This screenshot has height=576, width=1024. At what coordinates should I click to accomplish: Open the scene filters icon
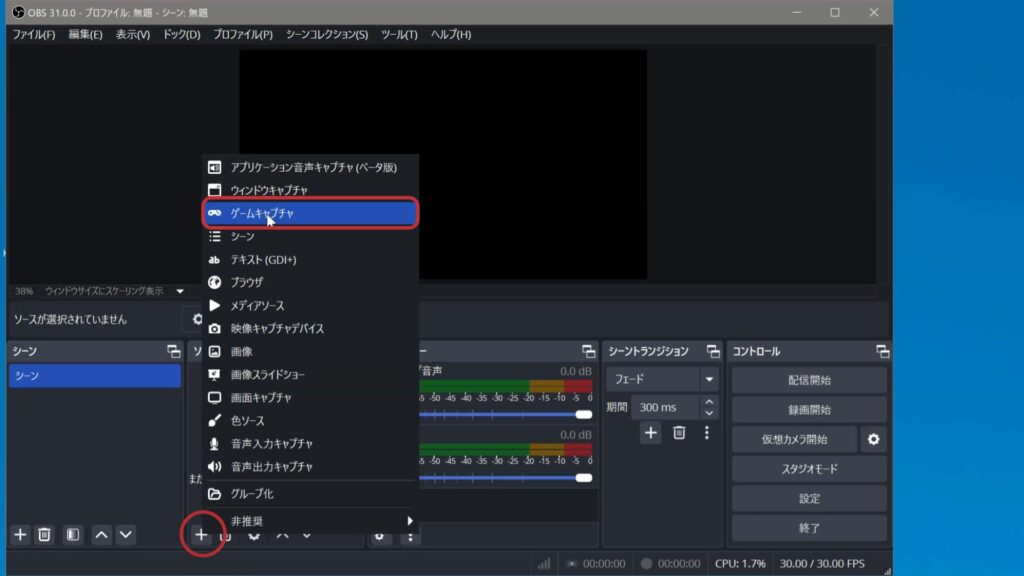(x=72, y=535)
